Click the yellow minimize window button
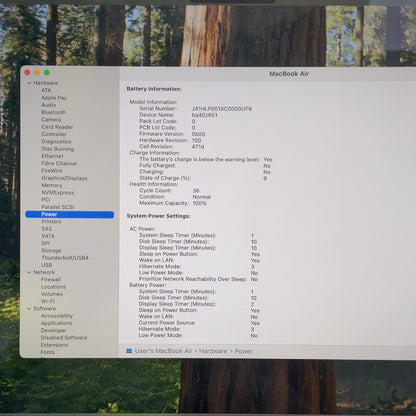The image size is (416, 416). (x=37, y=73)
